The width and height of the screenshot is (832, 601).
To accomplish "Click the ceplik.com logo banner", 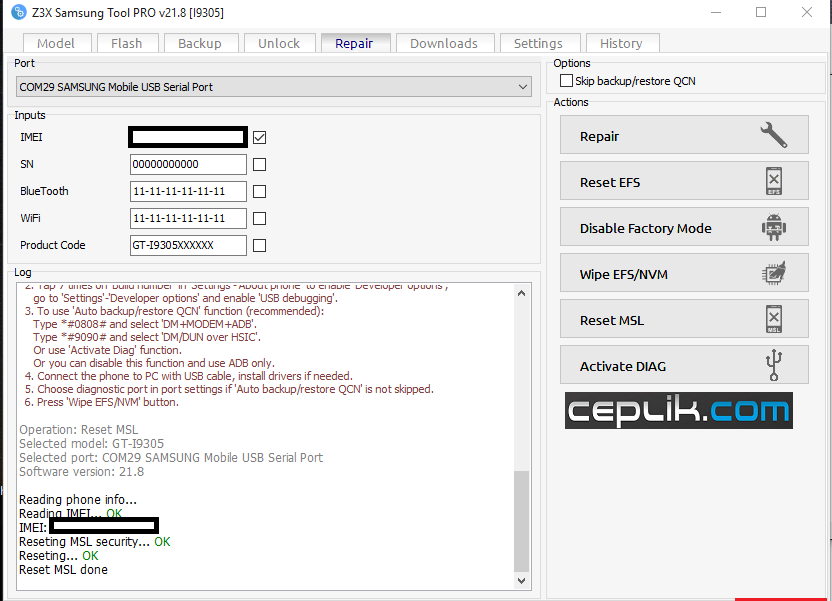I will pyautogui.click(x=679, y=411).
